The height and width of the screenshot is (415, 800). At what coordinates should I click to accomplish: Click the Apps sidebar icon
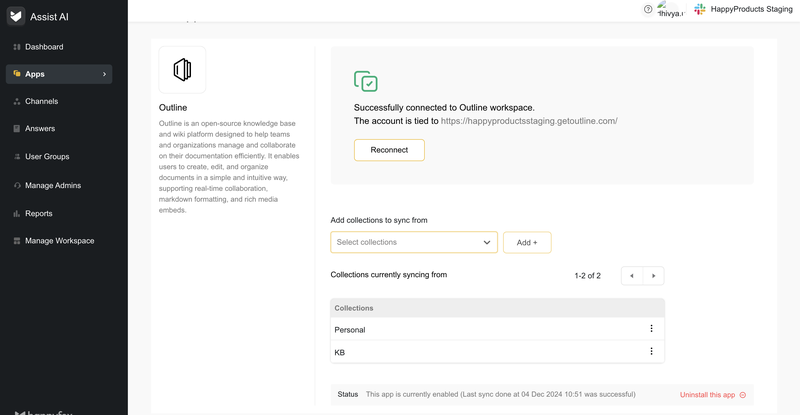17,74
